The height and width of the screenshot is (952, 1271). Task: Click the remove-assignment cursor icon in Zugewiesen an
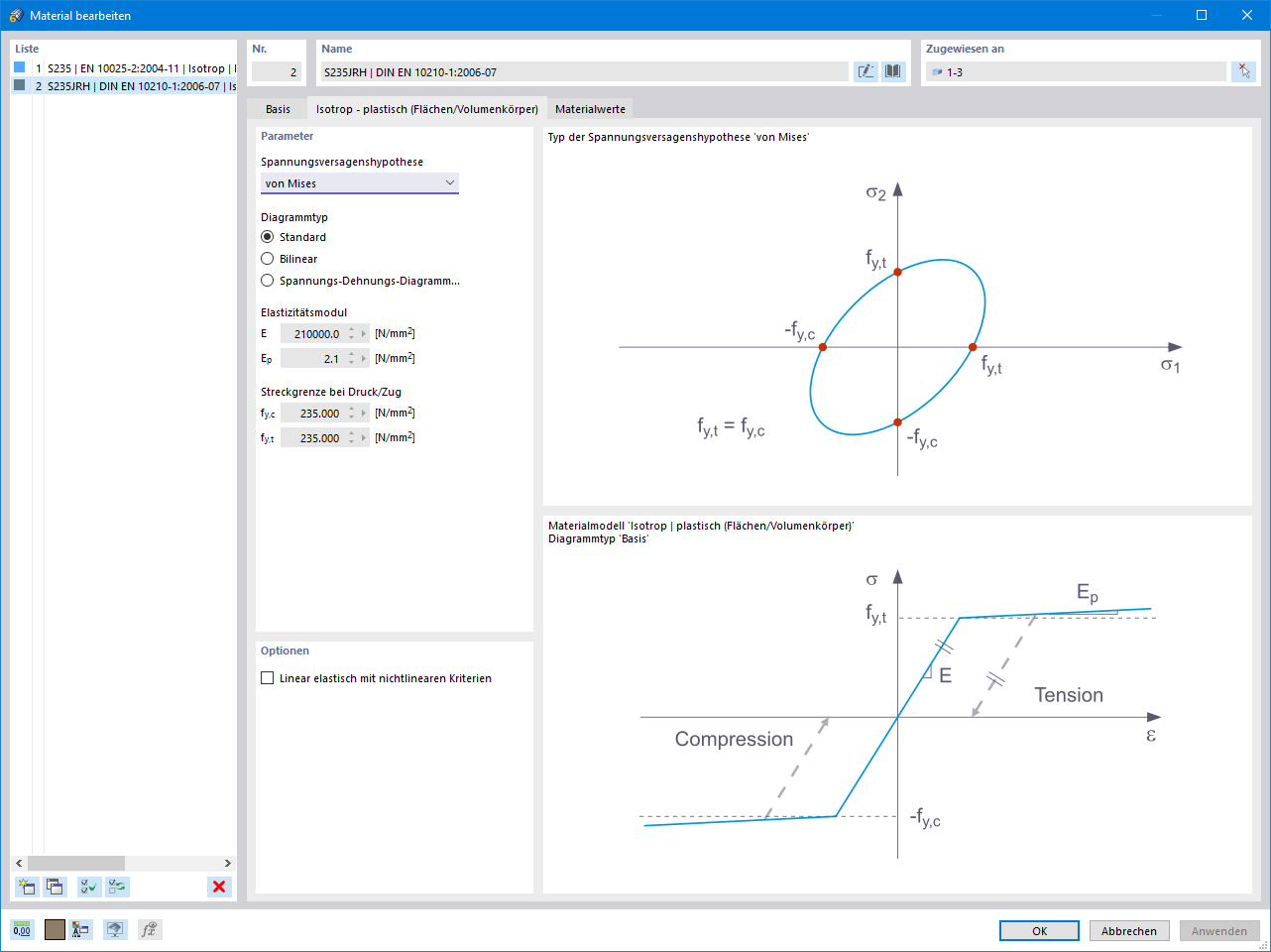1243,71
